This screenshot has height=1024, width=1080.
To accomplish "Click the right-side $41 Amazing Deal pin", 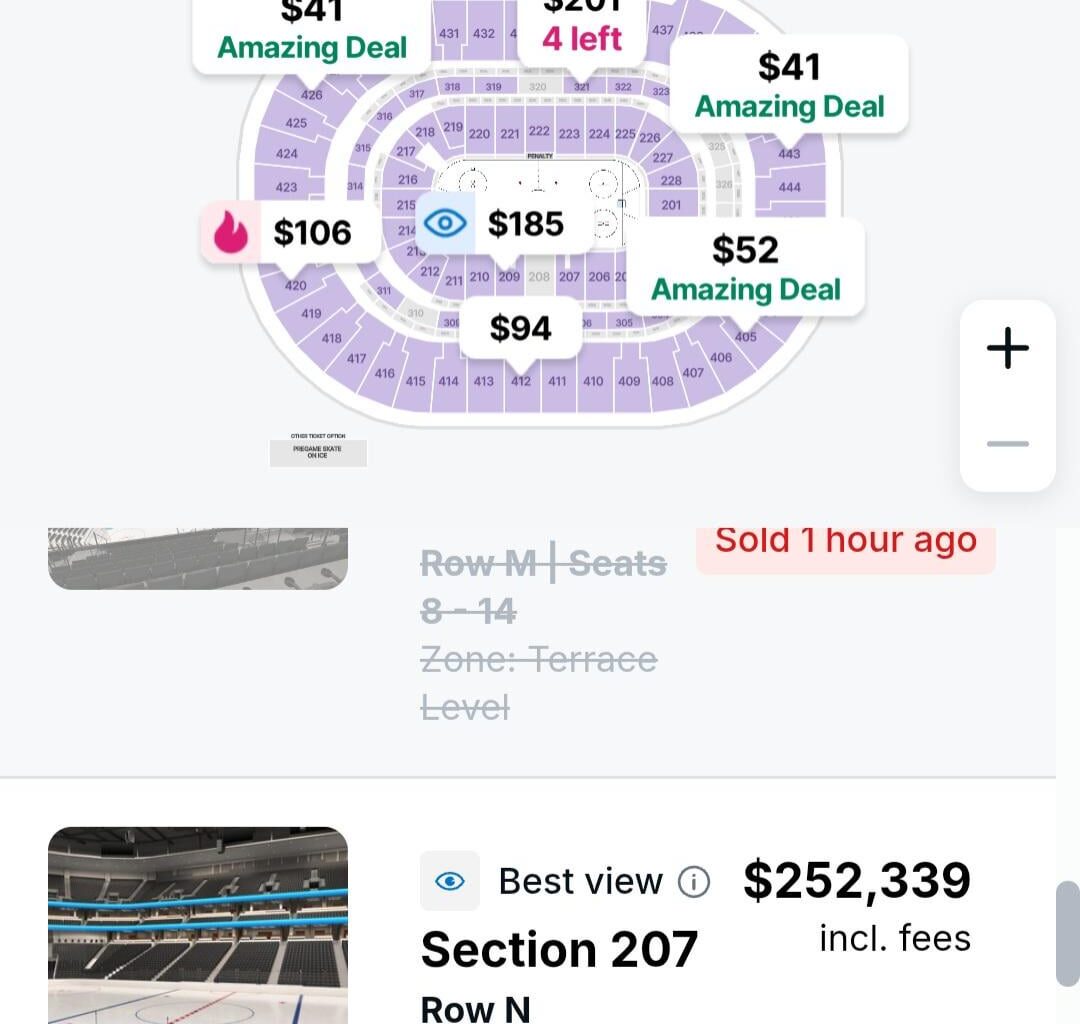I will click(789, 86).
